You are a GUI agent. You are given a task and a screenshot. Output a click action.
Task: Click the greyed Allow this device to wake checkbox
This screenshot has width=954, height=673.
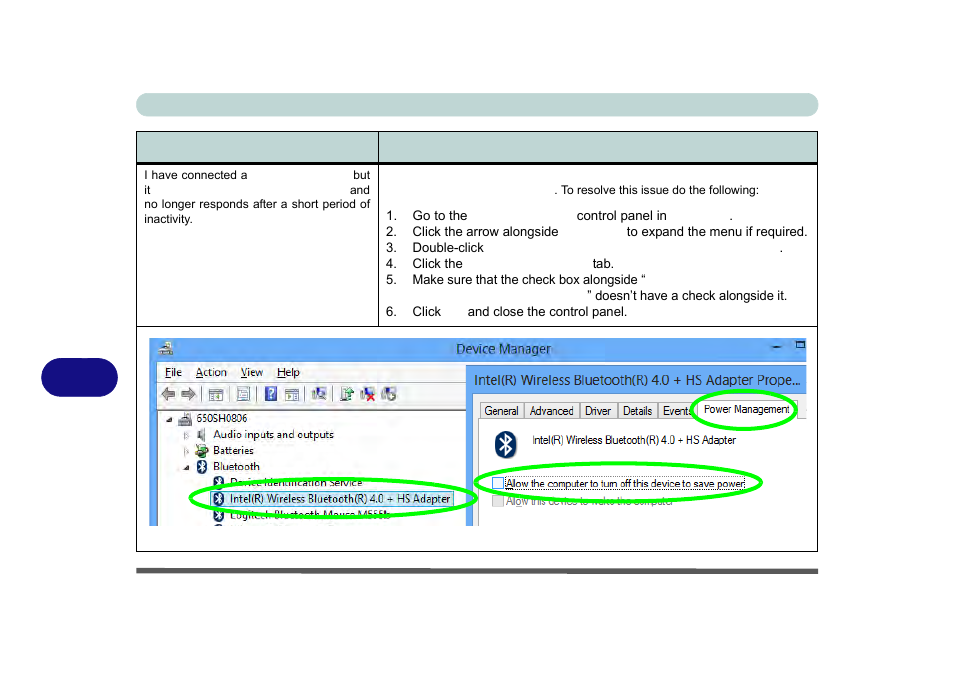pos(498,501)
